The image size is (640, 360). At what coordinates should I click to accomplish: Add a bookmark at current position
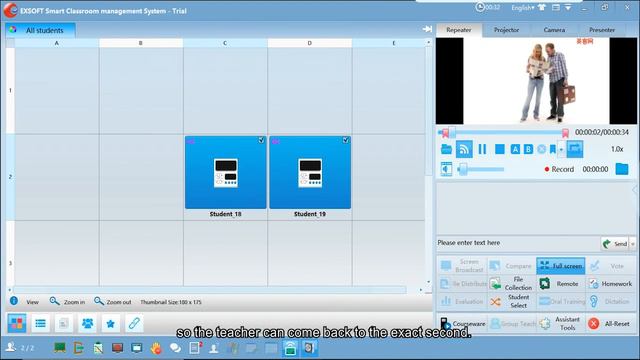point(553,149)
